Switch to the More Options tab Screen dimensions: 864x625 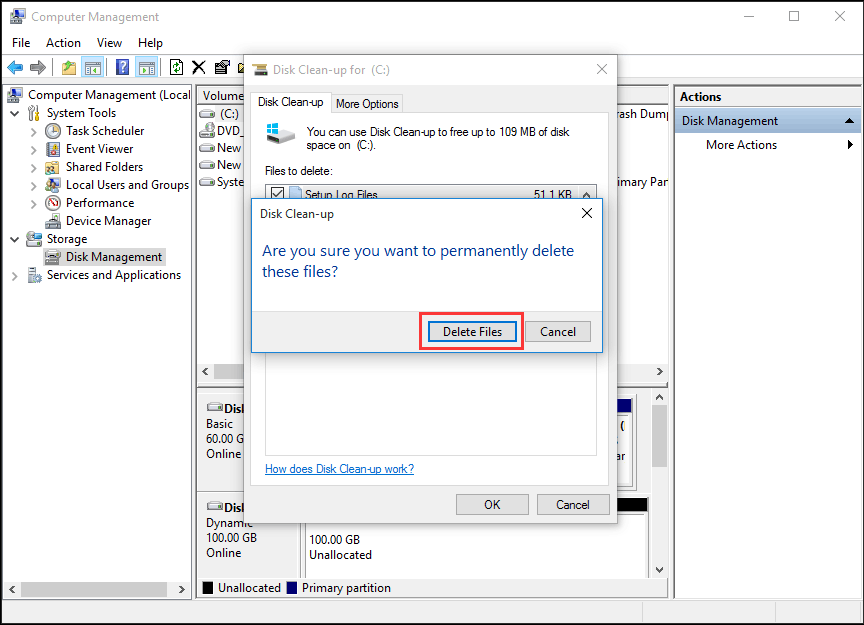click(x=366, y=102)
